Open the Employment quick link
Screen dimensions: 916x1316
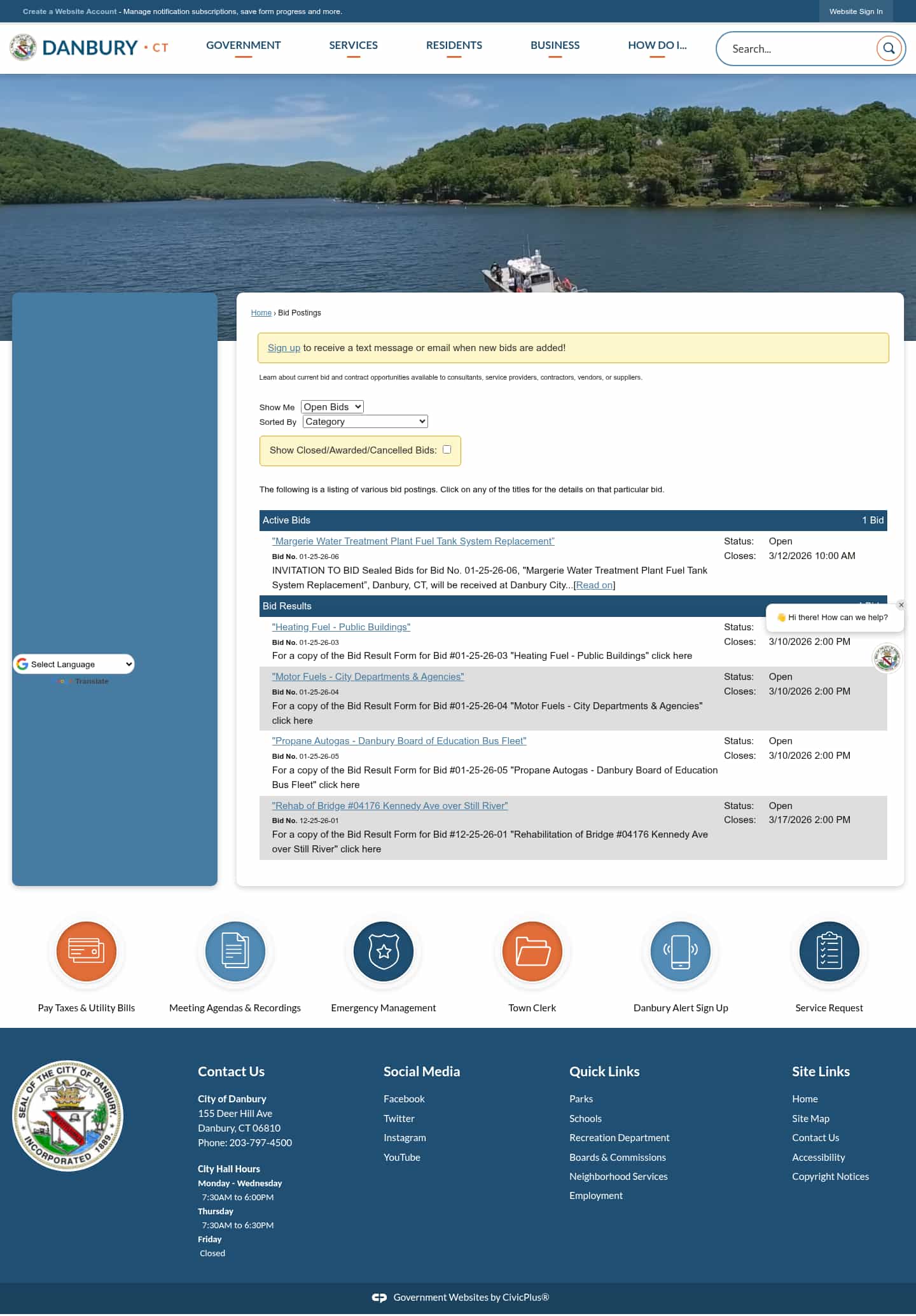point(596,1196)
